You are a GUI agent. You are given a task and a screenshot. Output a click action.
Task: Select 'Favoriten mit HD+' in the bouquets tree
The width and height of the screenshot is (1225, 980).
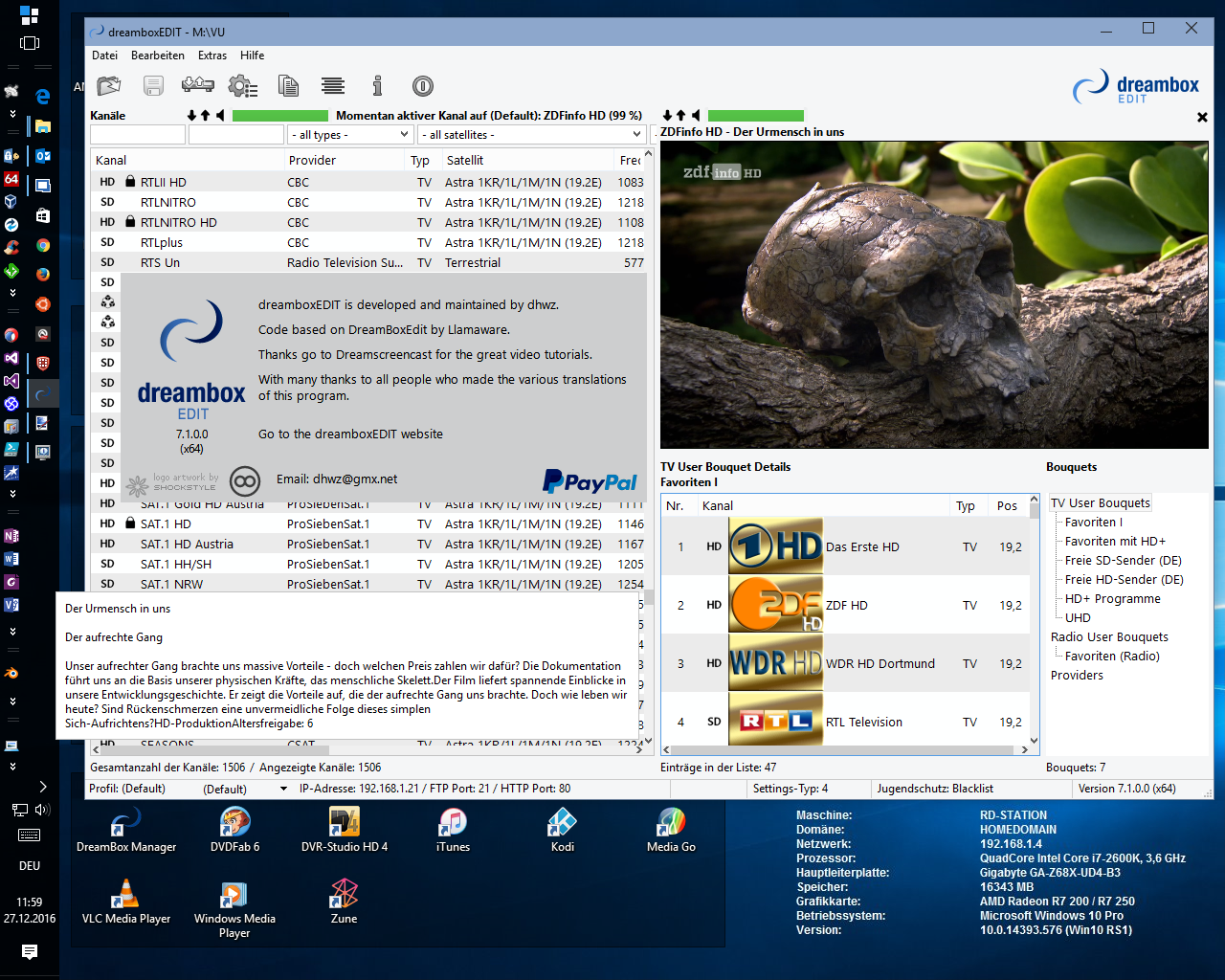[x=1115, y=542]
